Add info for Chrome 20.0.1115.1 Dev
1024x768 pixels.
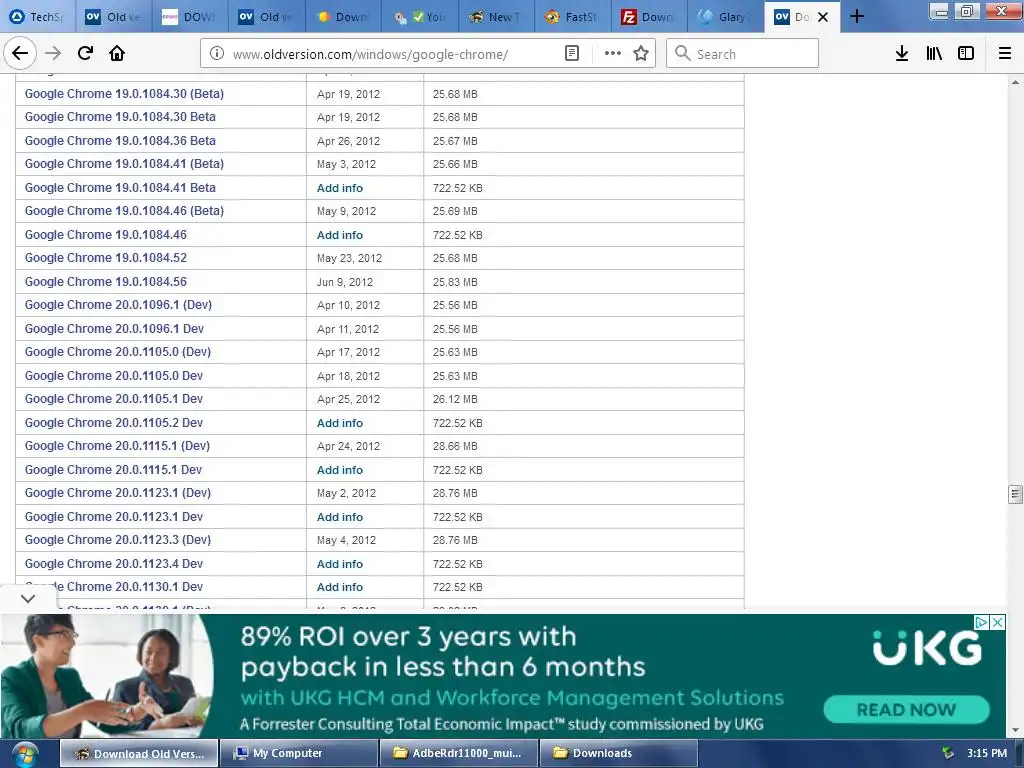(340, 470)
